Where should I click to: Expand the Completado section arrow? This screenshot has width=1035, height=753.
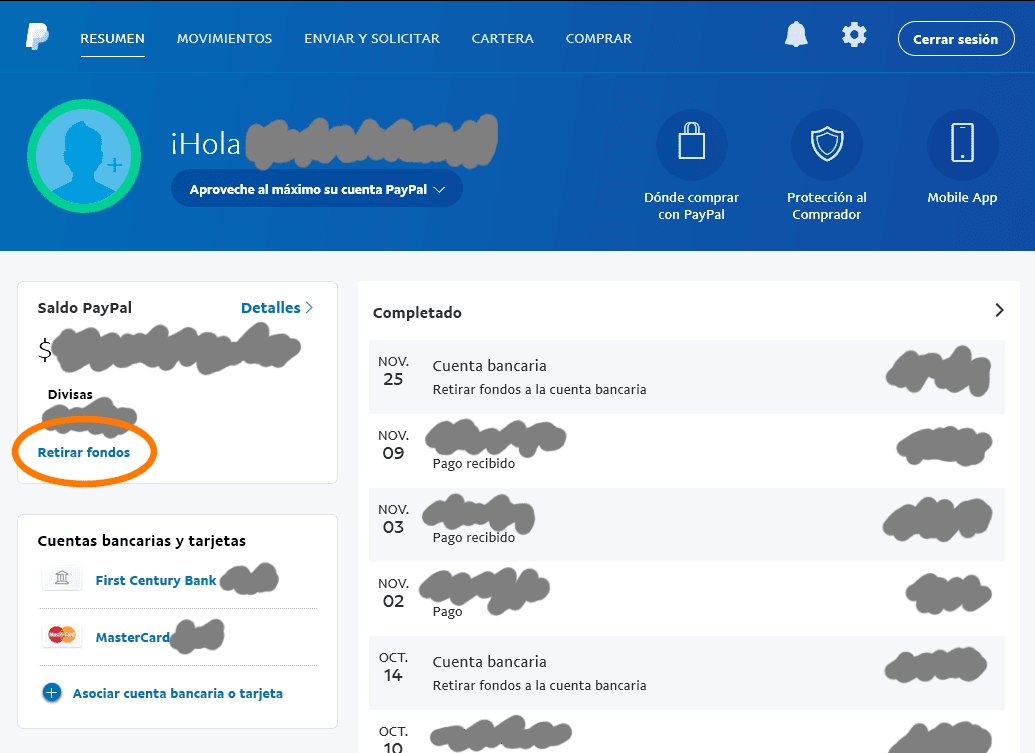click(999, 310)
